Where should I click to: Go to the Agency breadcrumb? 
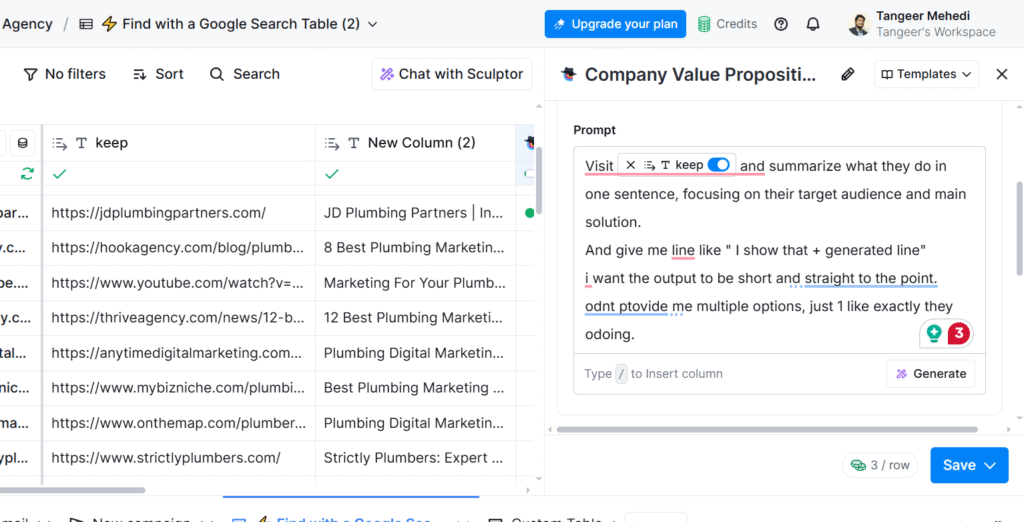click(27, 24)
